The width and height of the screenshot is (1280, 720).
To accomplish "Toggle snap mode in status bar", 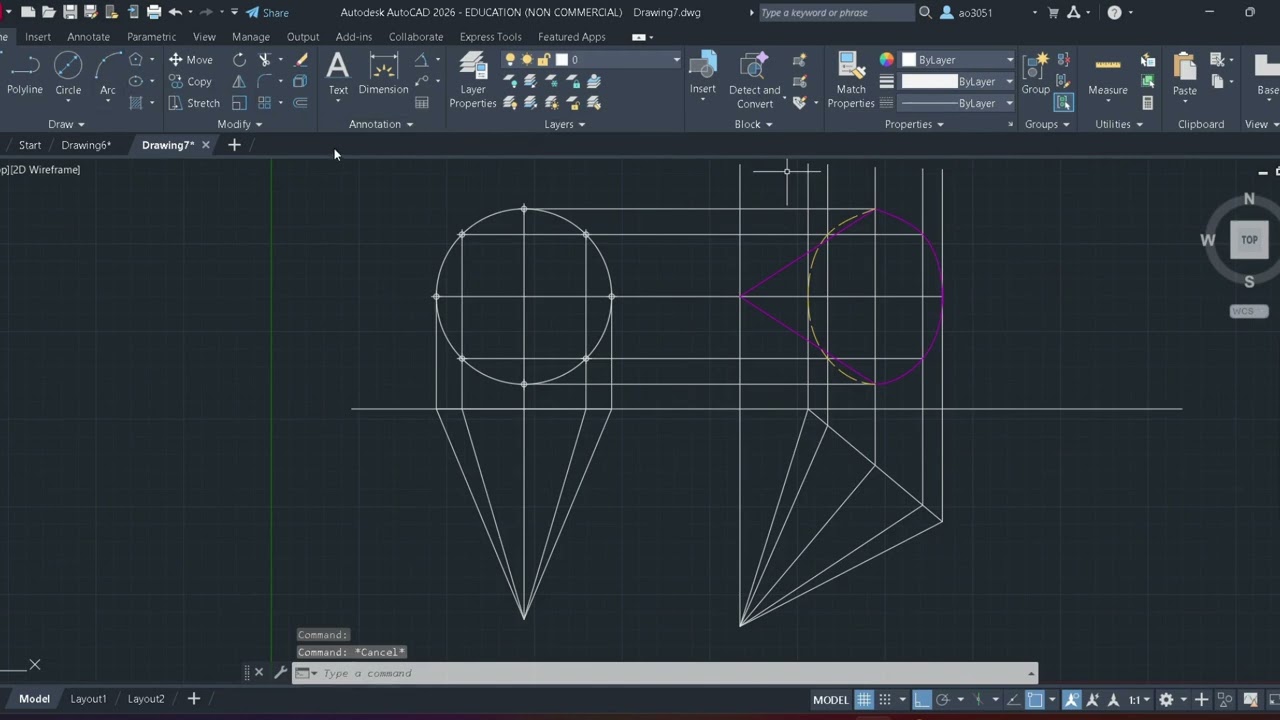I will coord(885,700).
